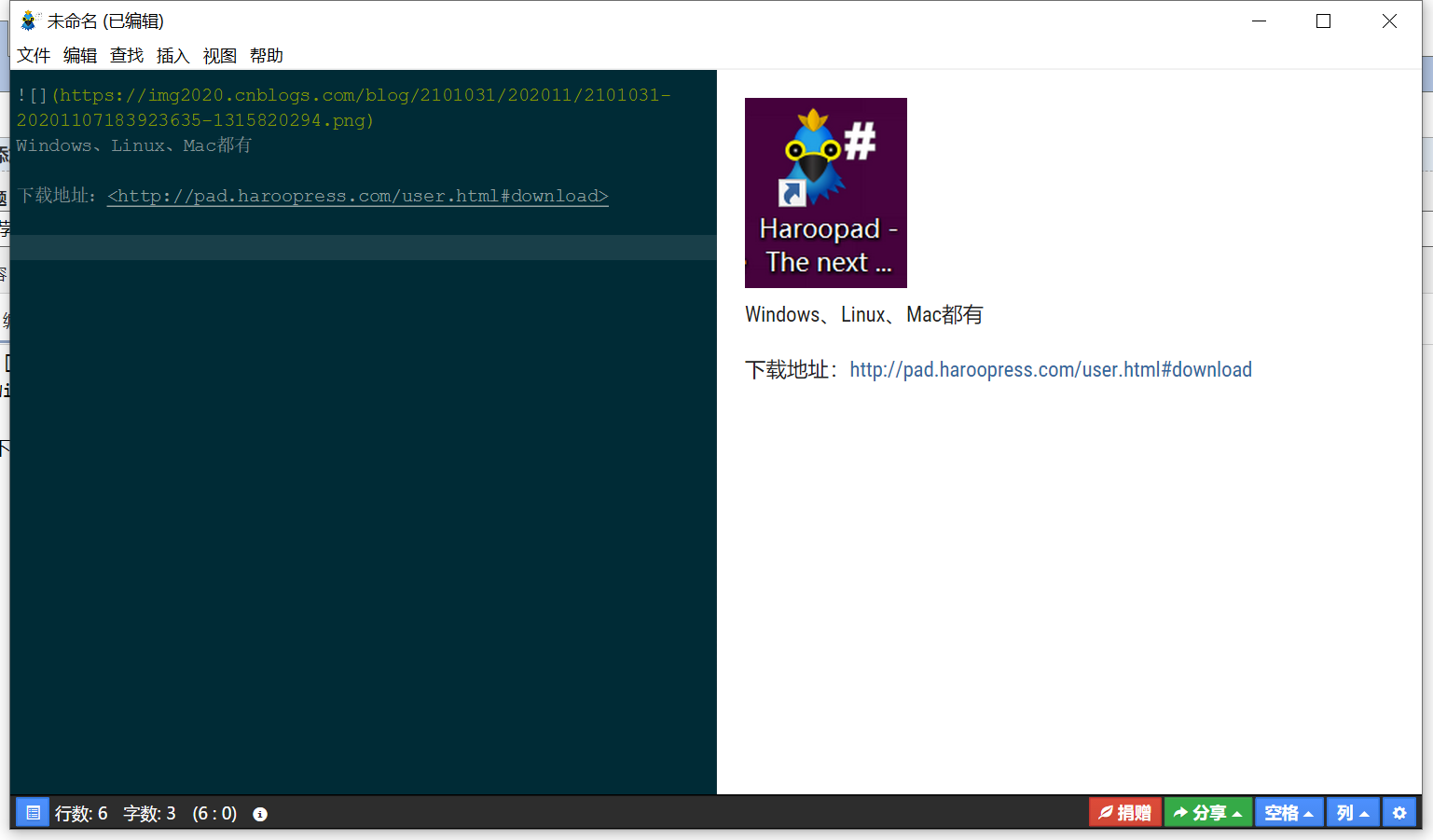The image size is (1433, 840).
Task: Click the 捐赠 donate button
Action: pos(1124,813)
